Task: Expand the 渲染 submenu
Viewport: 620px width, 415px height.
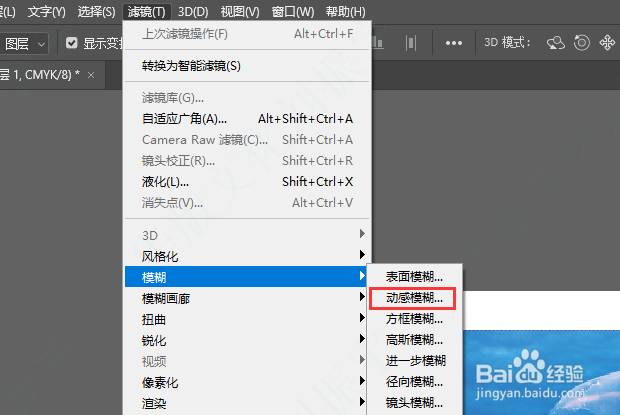Action: point(246,403)
